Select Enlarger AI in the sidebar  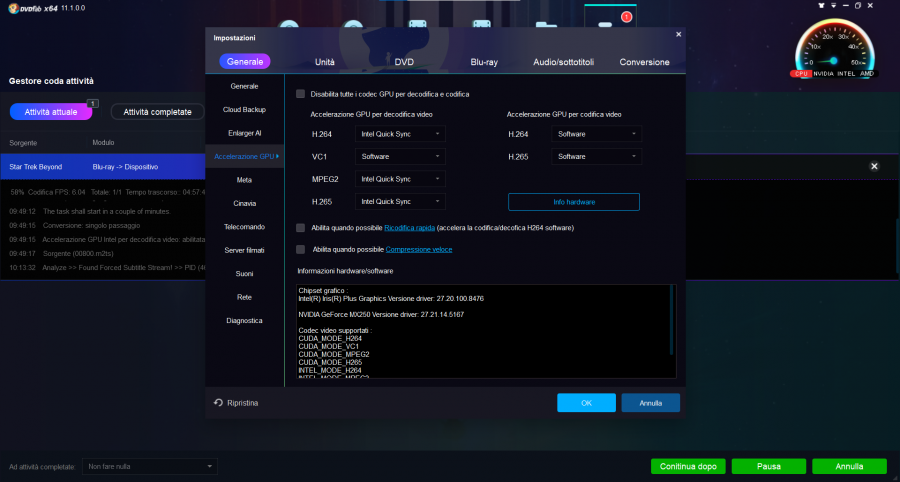(245, 133)
